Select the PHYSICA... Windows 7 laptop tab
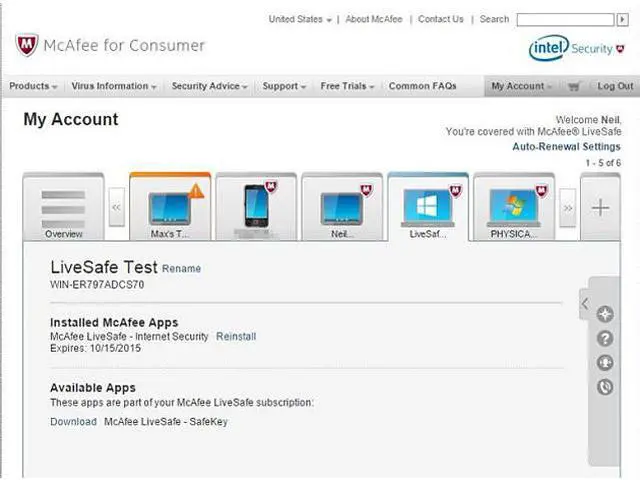 [514, 207]
